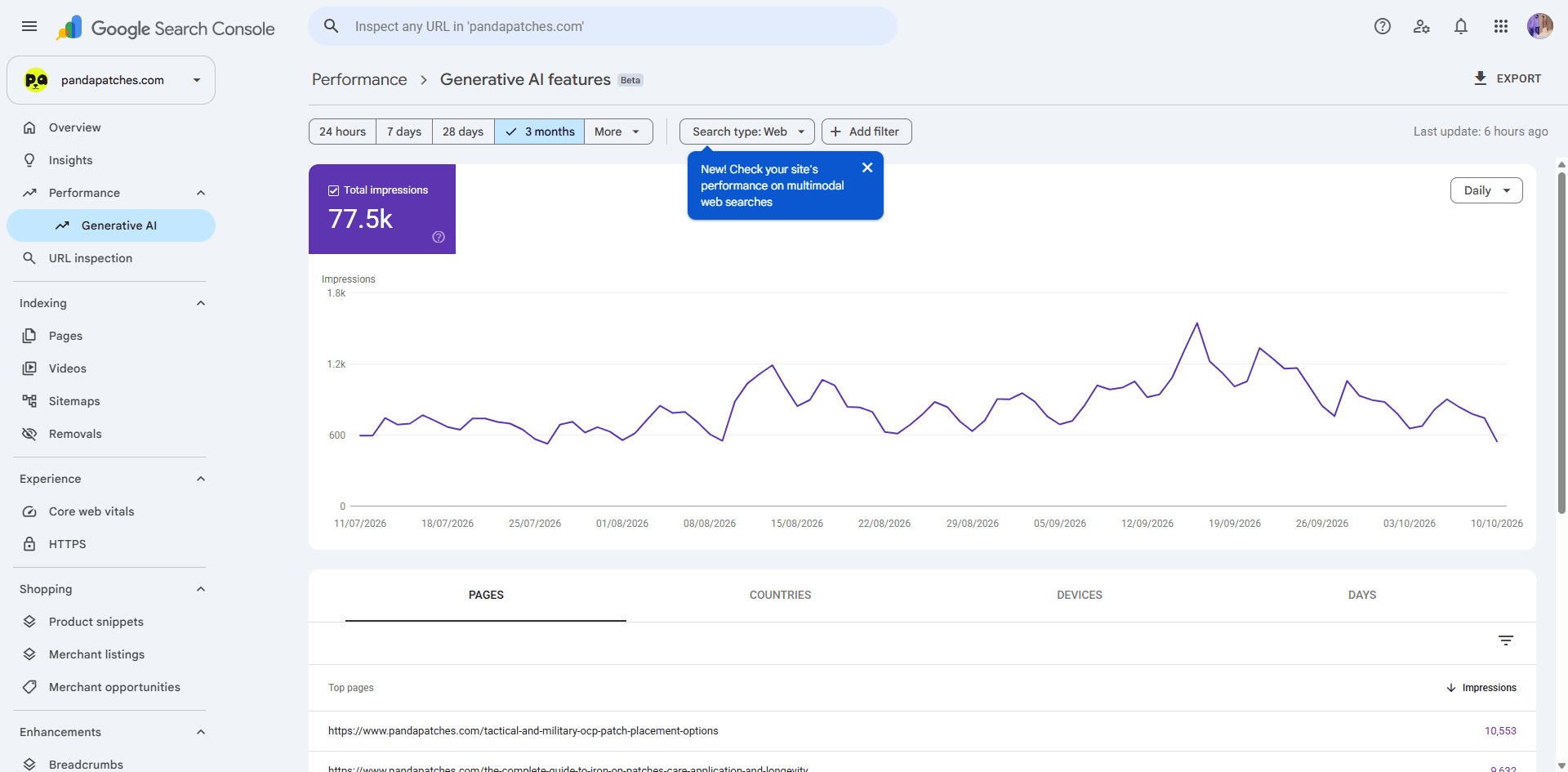Open the account profile avatar
Image resolution: width=1568 pixels, height=772 pixels.
1540,26
